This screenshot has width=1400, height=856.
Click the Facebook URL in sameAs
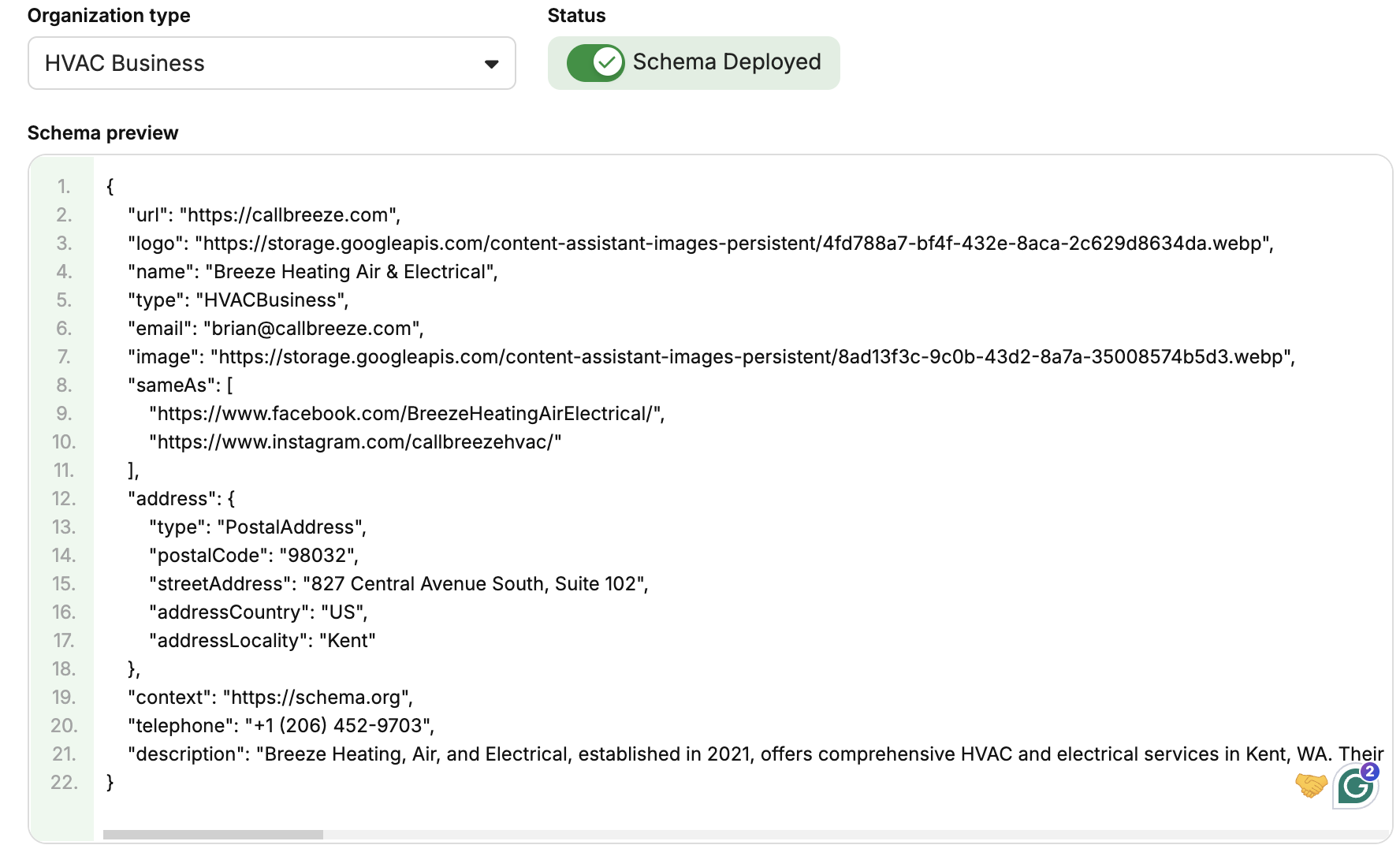407,414
